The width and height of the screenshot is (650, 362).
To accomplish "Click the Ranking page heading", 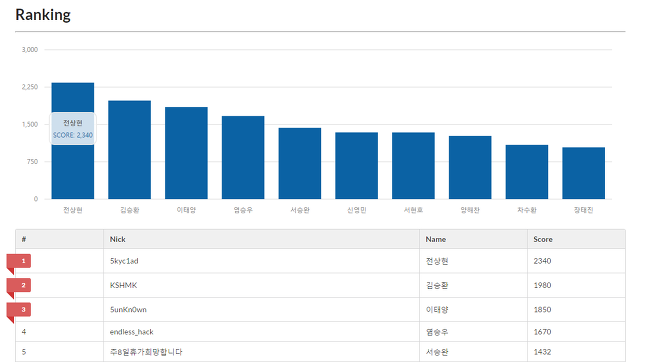I will click(x=43, y=15).
